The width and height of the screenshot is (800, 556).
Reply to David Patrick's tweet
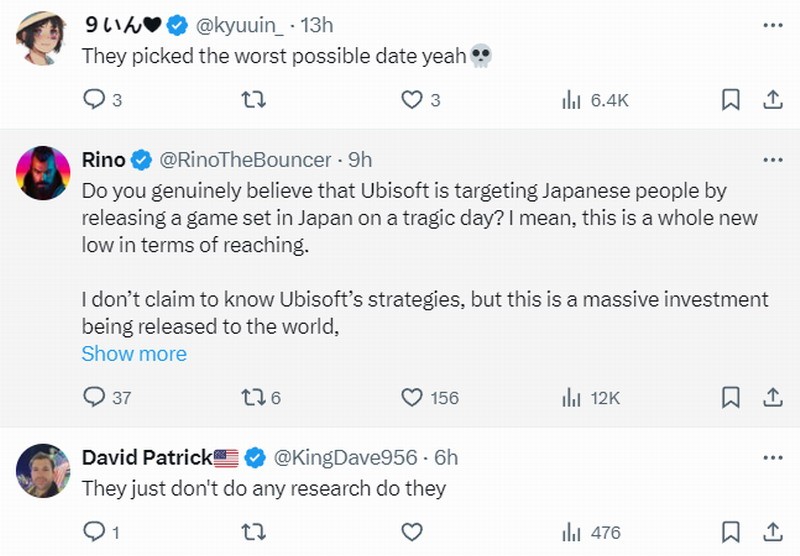point(94,531)
